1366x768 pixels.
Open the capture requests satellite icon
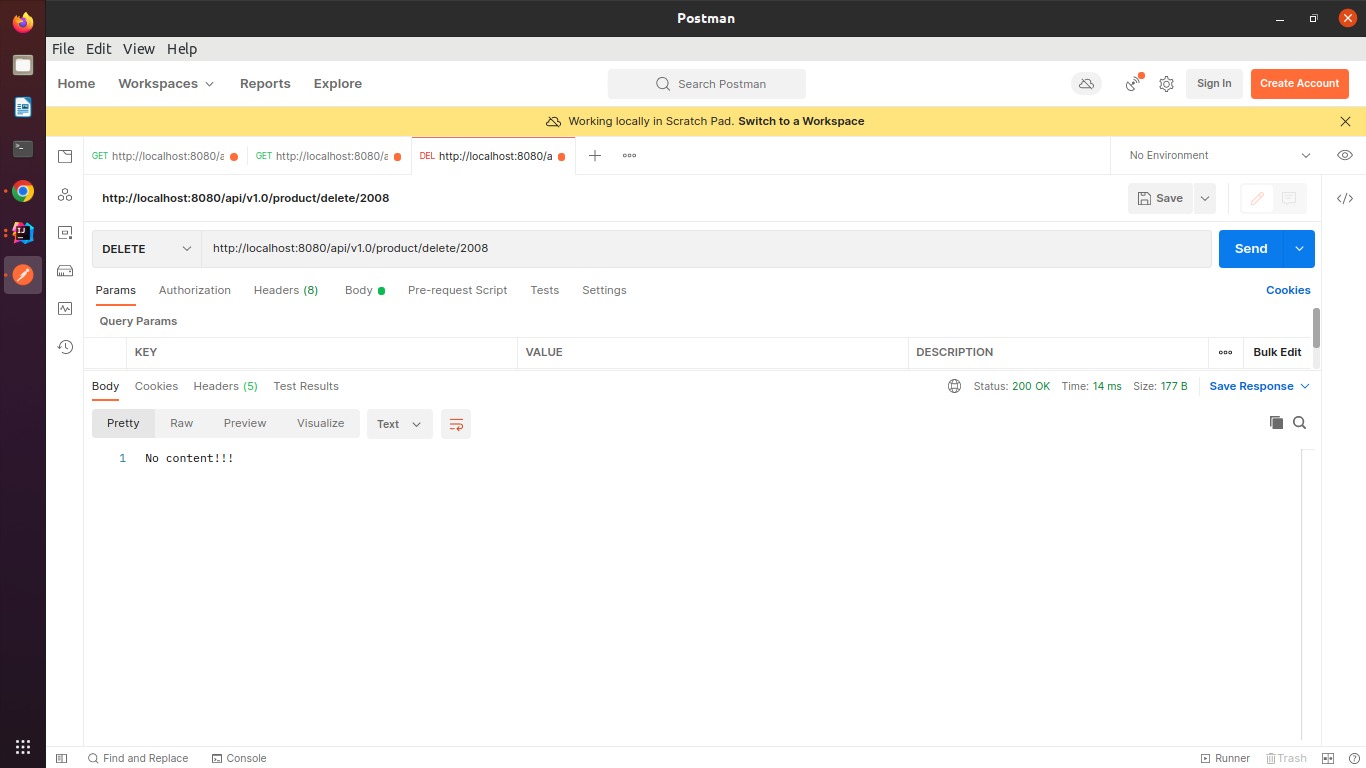pyautogui.click(x=1134, y=84)
